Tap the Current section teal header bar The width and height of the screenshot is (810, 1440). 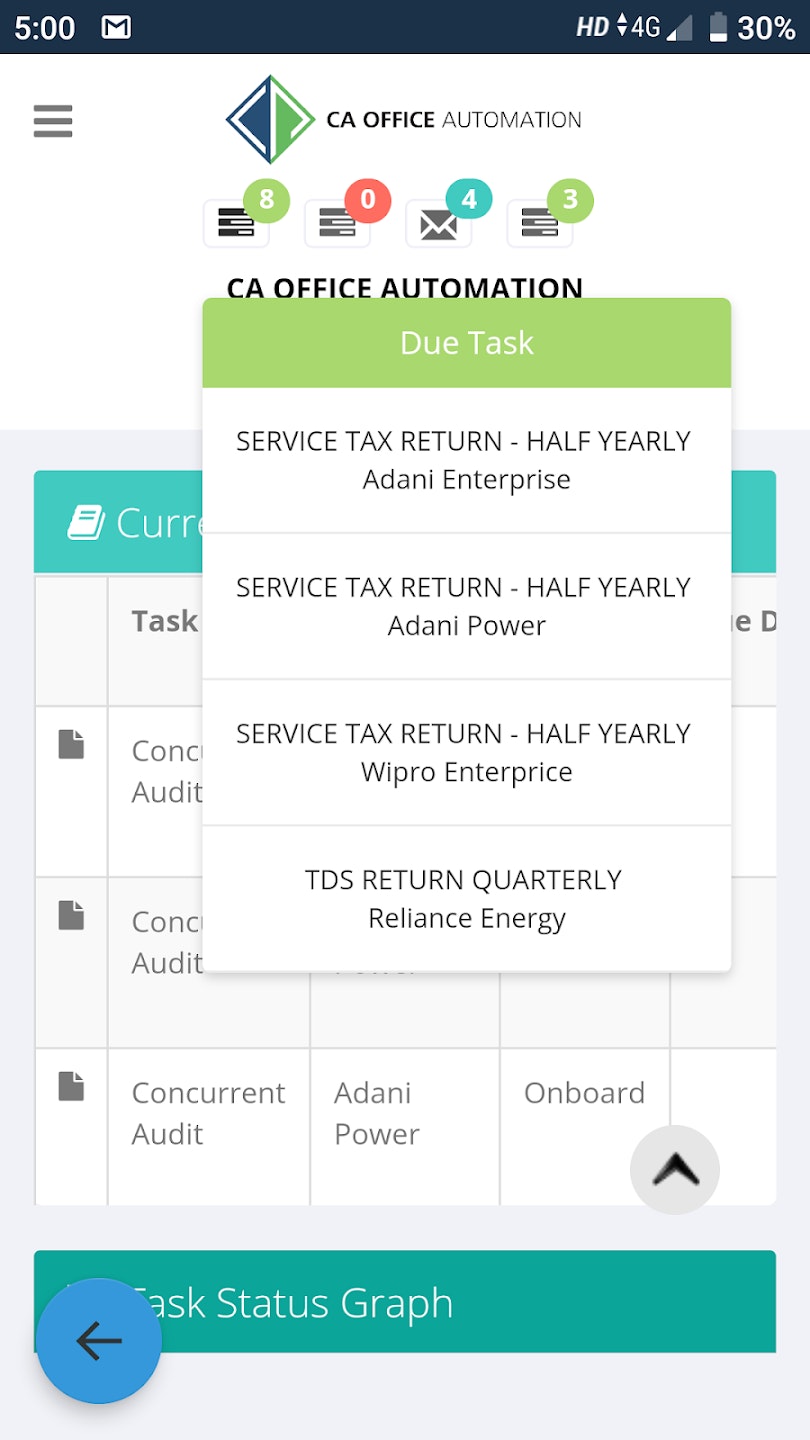pos(115,521)
